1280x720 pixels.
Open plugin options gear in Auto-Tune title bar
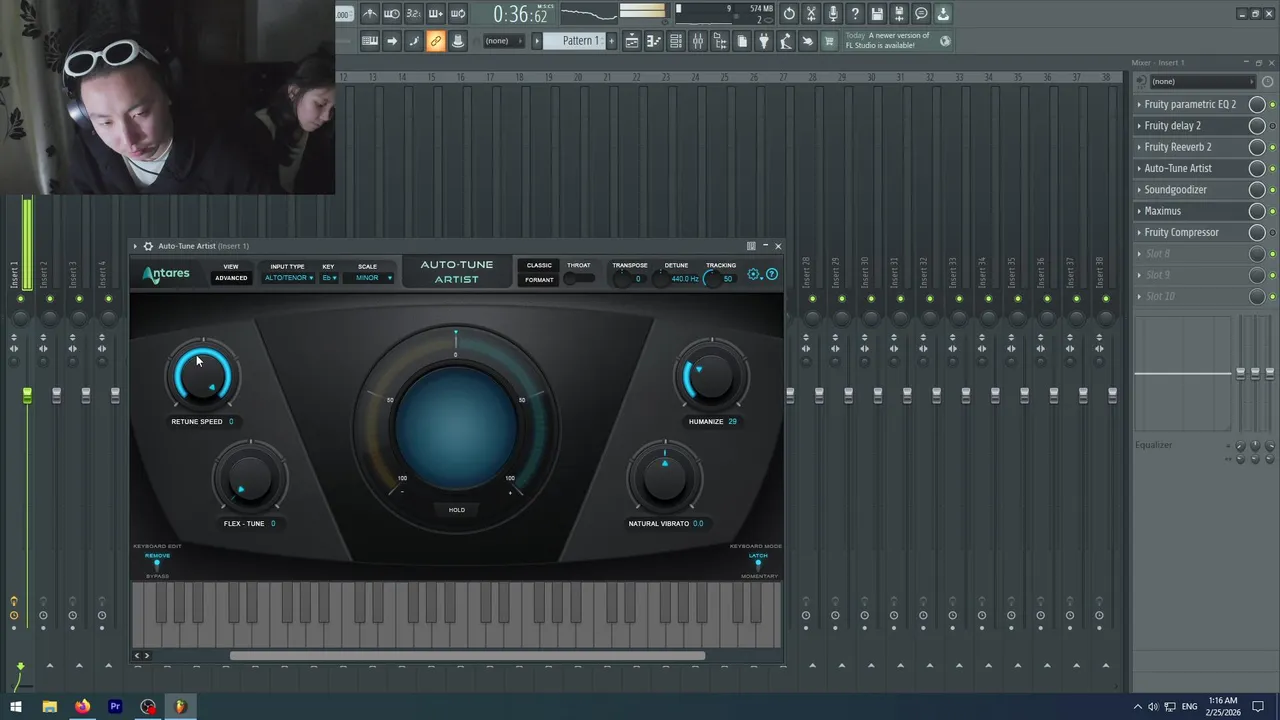[148, 246]
